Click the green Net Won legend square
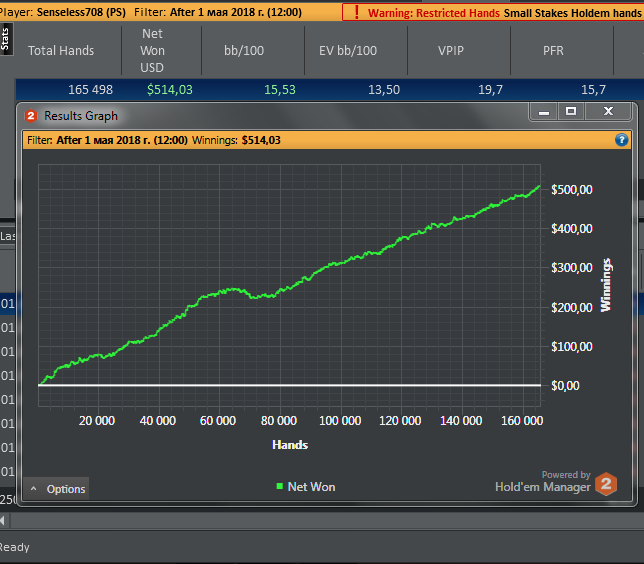The width and height of the screenshot is (644, 564). click(280, 486)
